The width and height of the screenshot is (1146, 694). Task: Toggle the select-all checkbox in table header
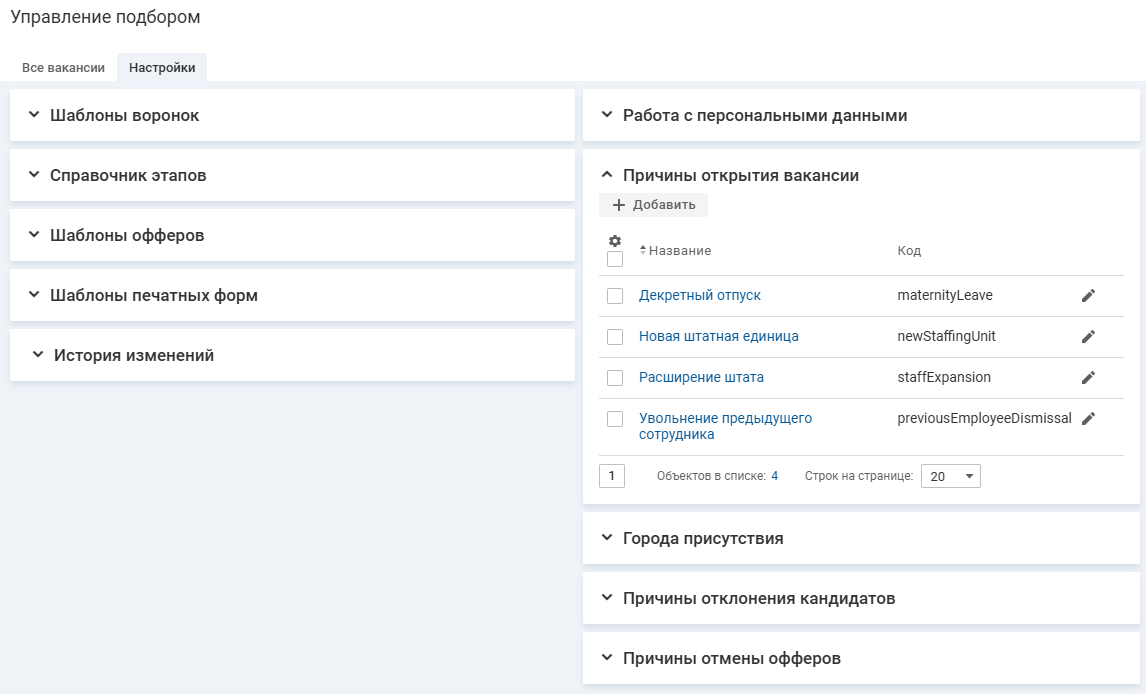click(x=615, y=259)
